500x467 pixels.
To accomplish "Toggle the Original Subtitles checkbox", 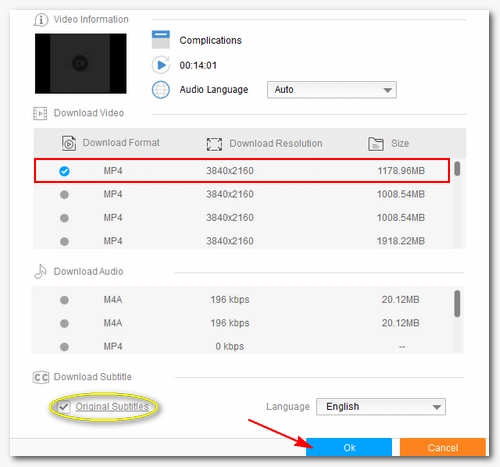I will tap(63, 407).
